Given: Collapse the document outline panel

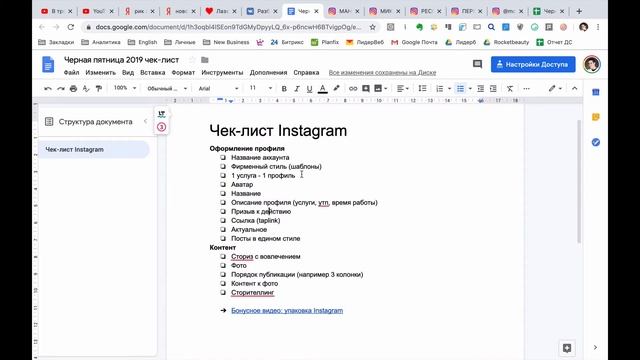Looking at the screenshot, I should tap(146, 121).
